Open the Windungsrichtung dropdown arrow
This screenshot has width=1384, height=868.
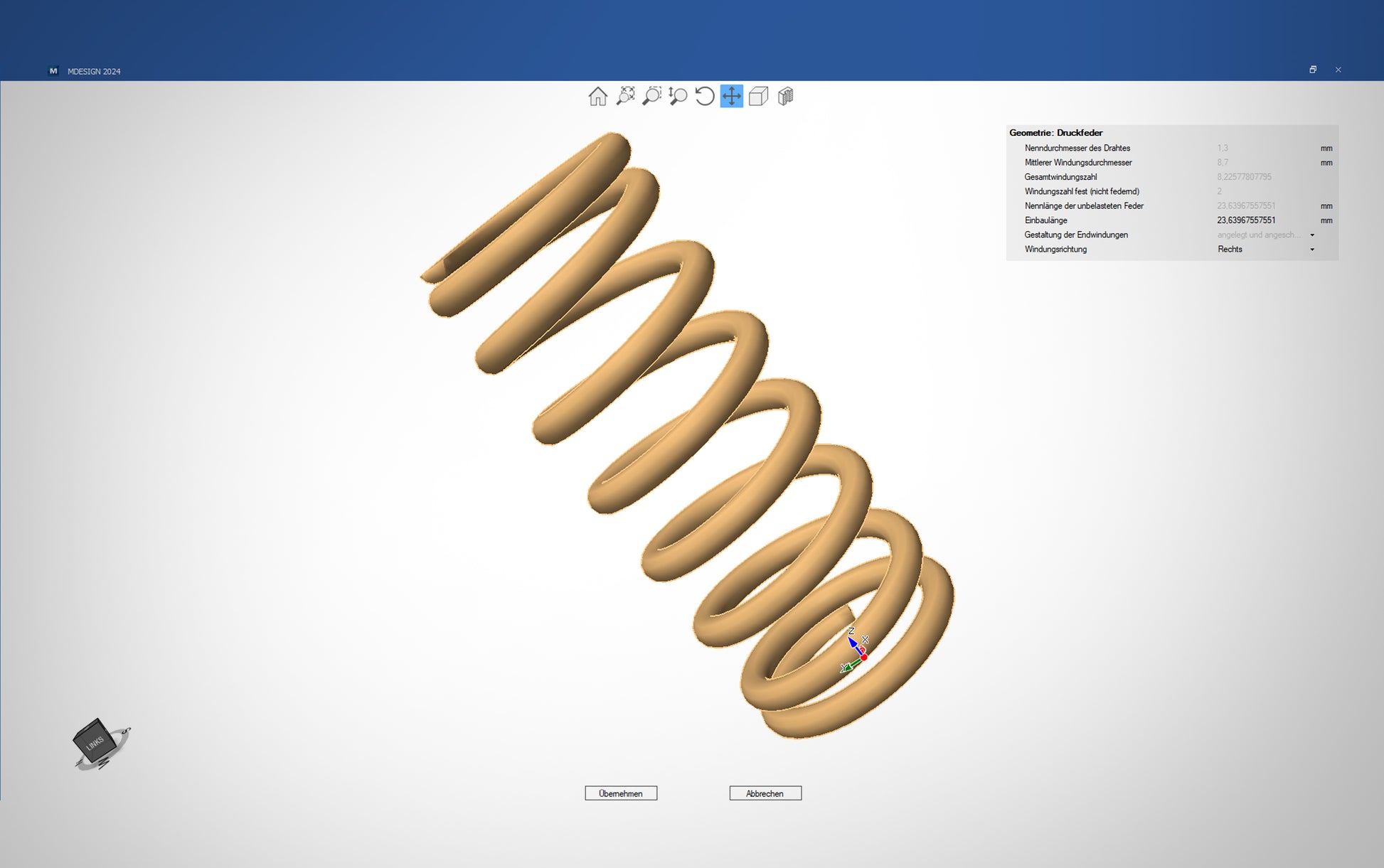click(1312, 250)
